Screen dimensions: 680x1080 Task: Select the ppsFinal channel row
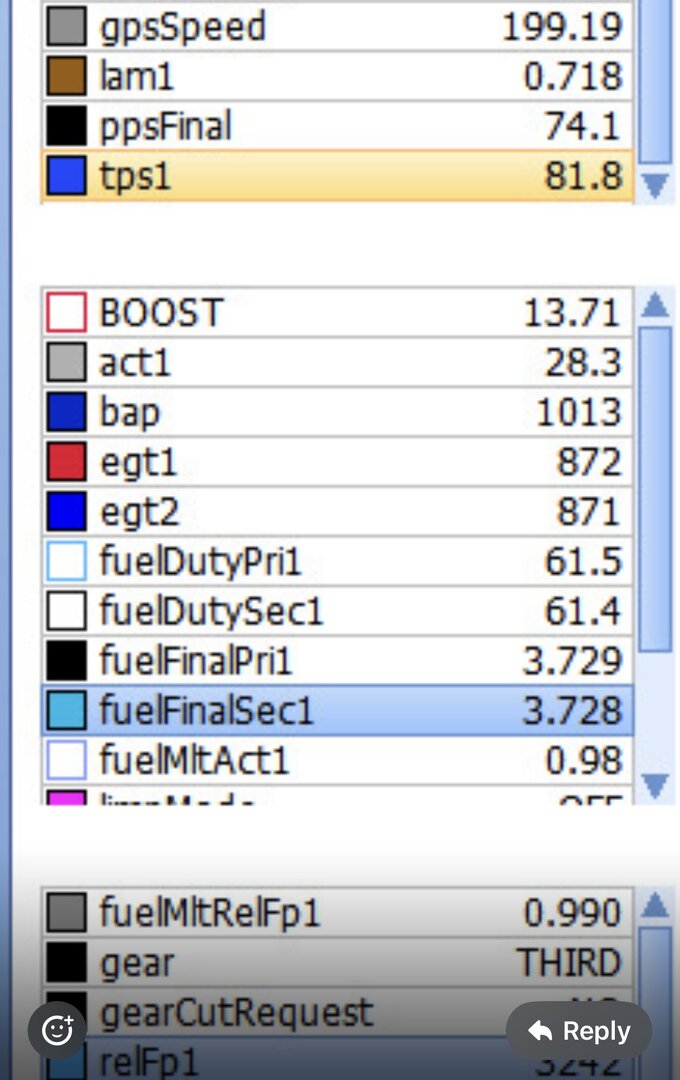(338, 125)
